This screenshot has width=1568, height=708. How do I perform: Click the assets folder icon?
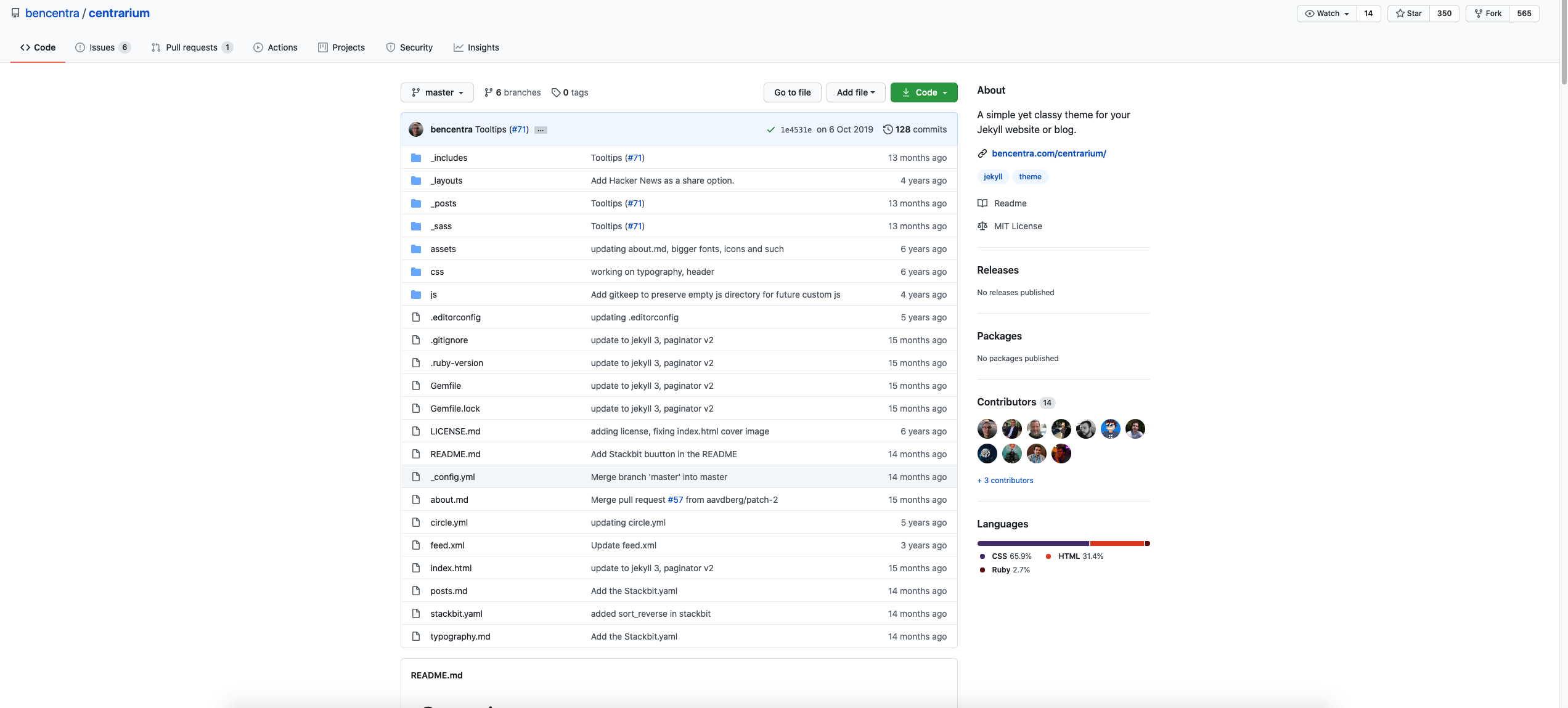[x=416, y=249]
